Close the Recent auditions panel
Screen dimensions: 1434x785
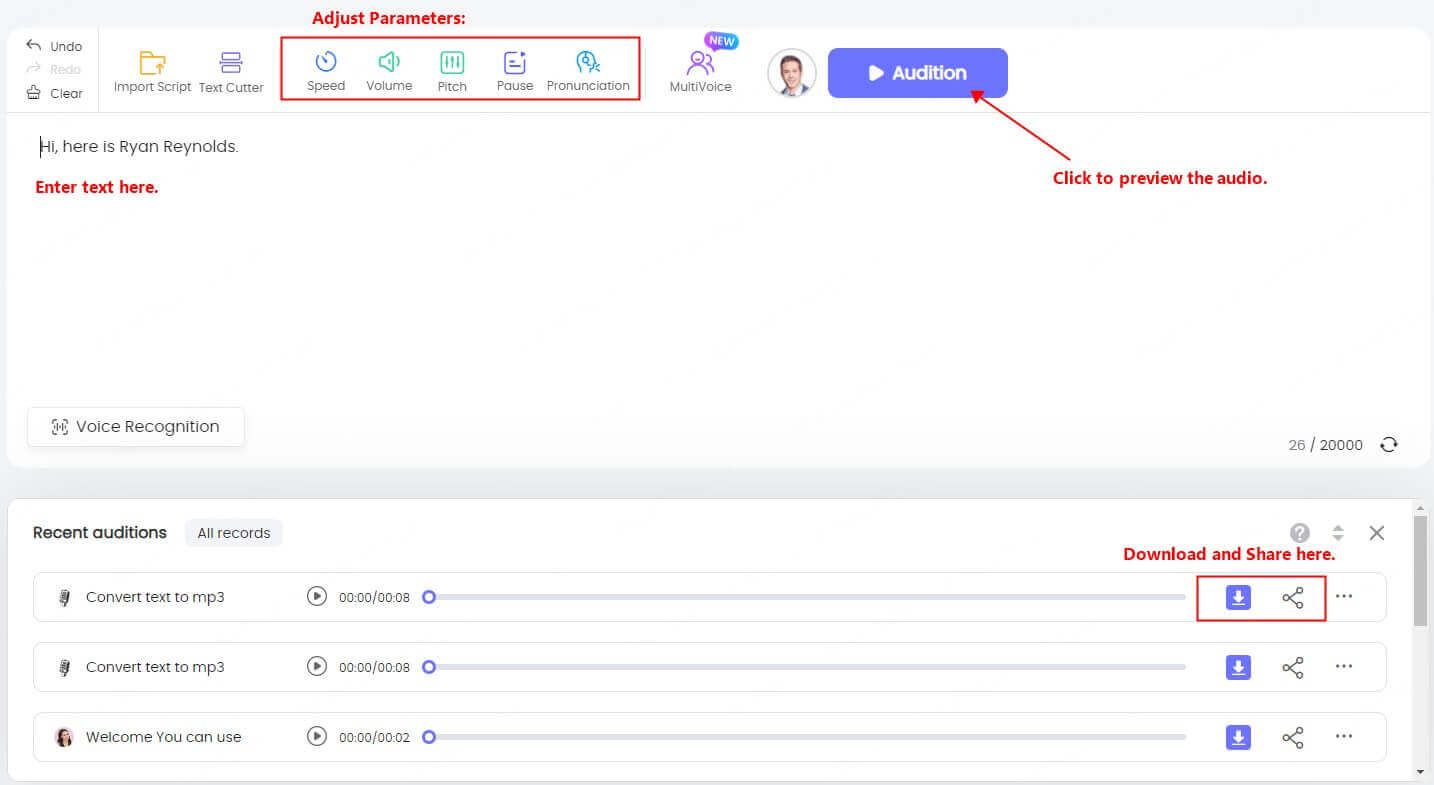1377,533
